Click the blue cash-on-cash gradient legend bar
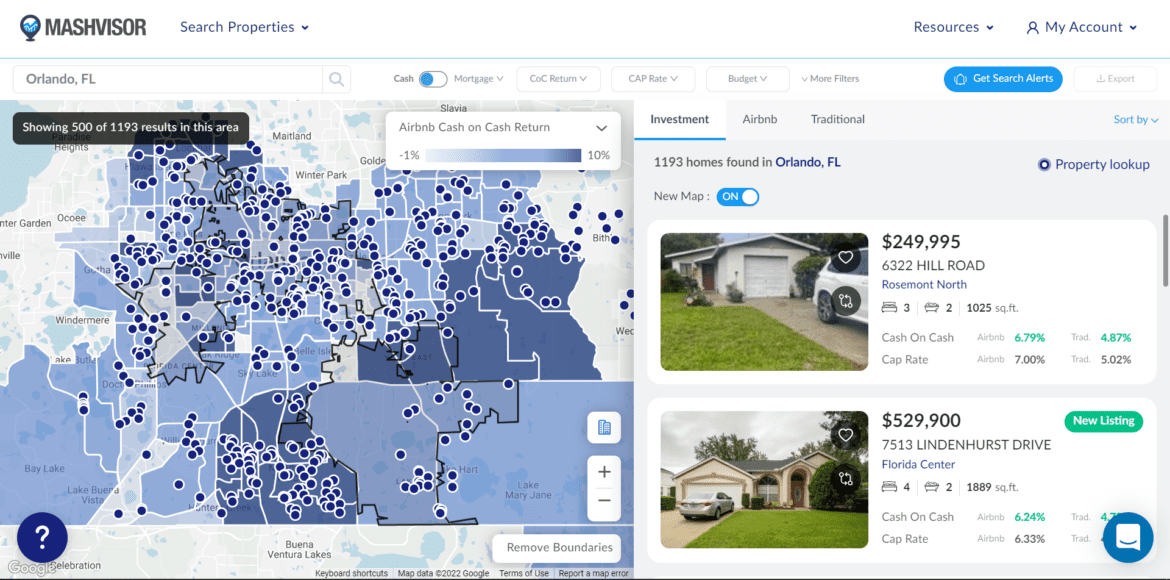The width and height of the screenshot is (1170, 580). point(502,155)
